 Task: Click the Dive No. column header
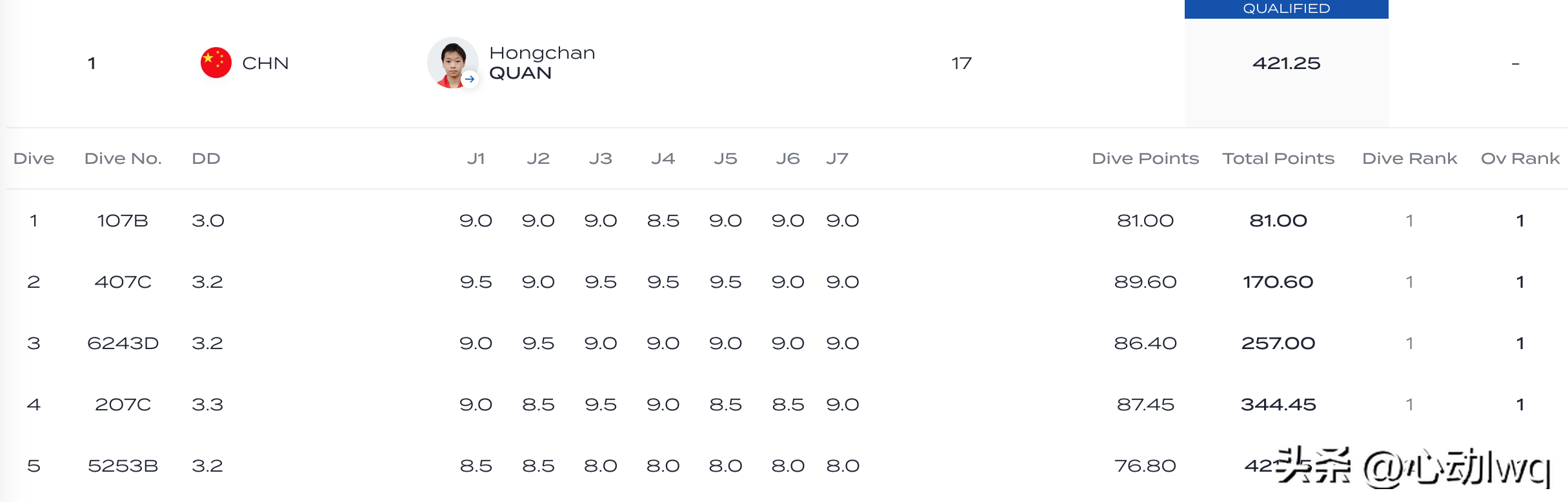(123, 159)
